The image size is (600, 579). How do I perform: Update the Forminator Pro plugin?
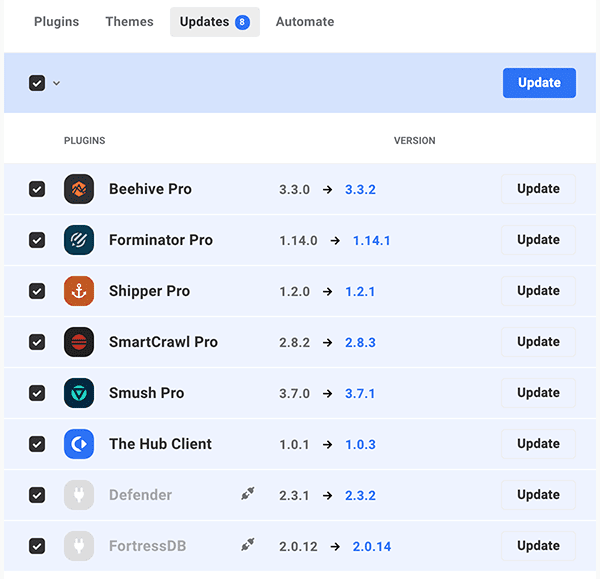[x=538, y=240]
